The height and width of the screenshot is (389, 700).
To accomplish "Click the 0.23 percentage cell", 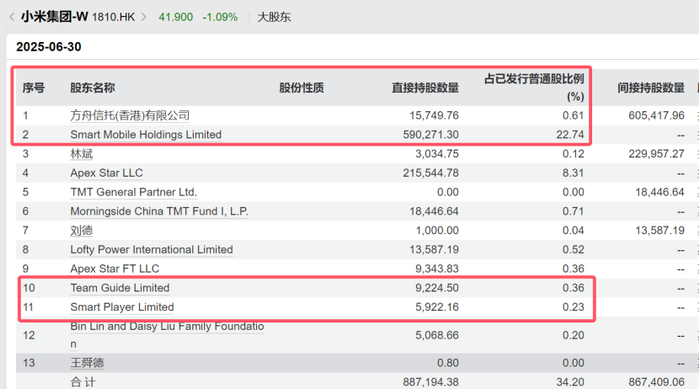I will (573, 307).
